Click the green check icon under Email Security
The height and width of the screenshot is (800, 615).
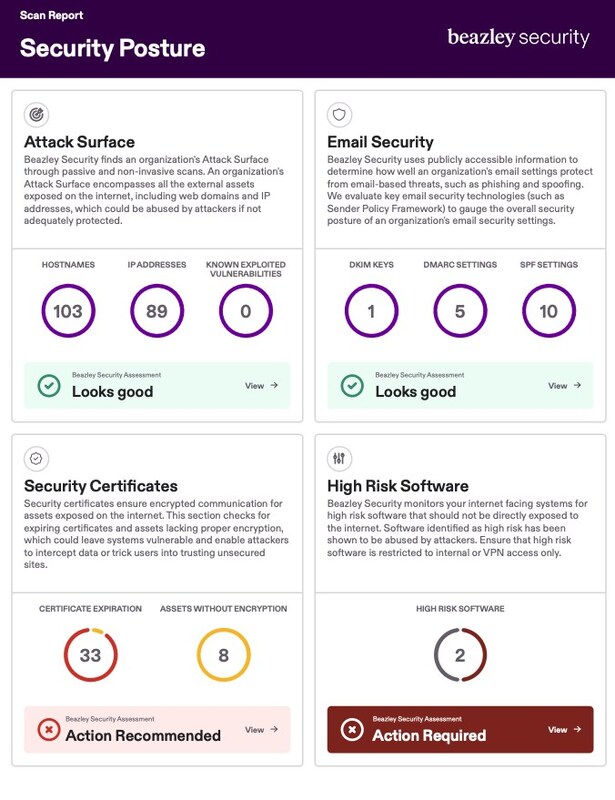point(351,386)
